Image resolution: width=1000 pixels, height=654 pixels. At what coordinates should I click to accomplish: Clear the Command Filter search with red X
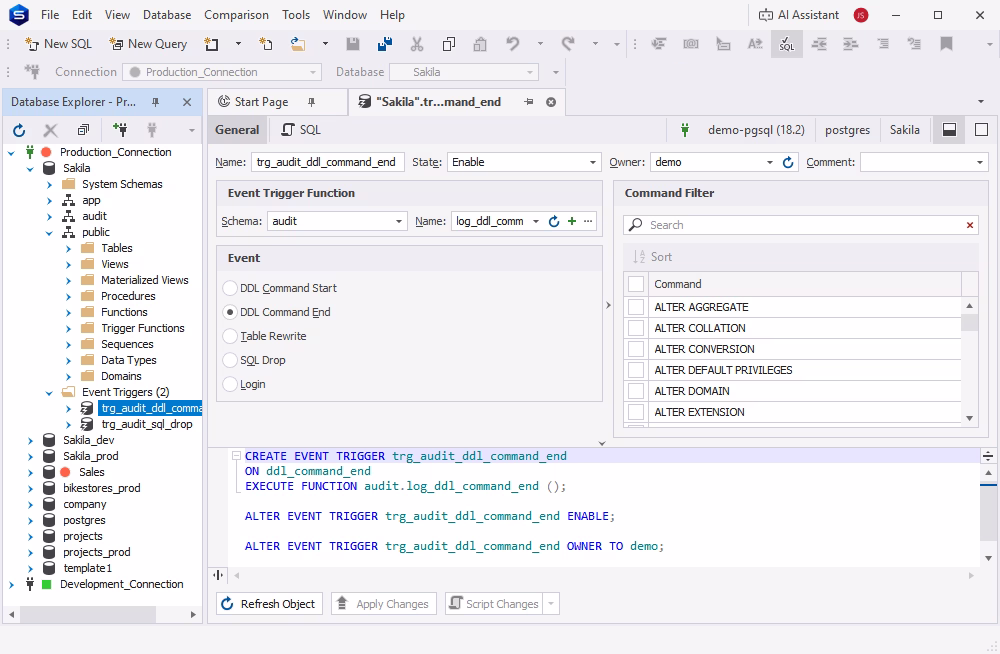coord(969,225)
